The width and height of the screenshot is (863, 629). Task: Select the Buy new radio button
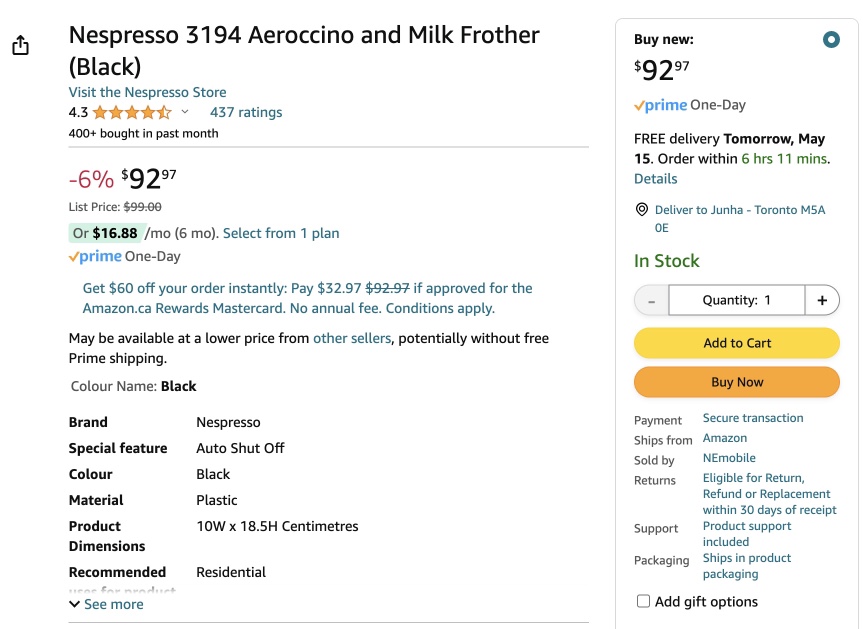(831, 40)
